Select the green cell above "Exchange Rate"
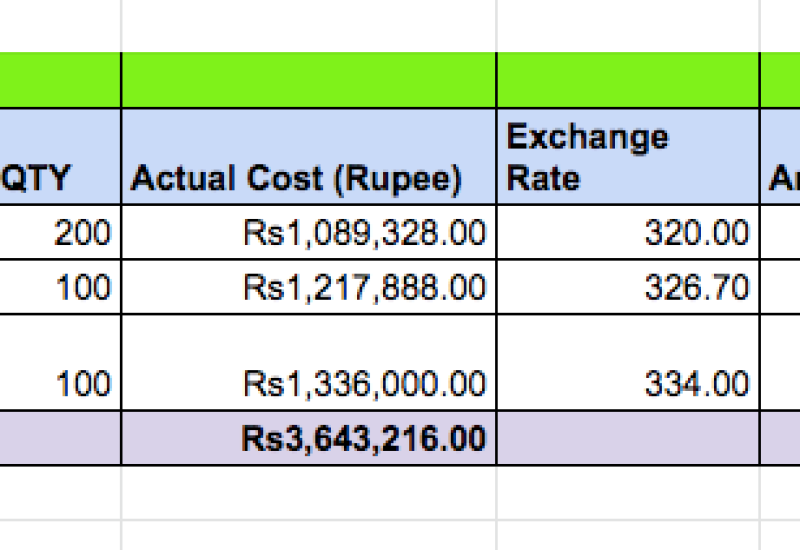This screenshot has width=800, height=550. (x=627, y=80)
